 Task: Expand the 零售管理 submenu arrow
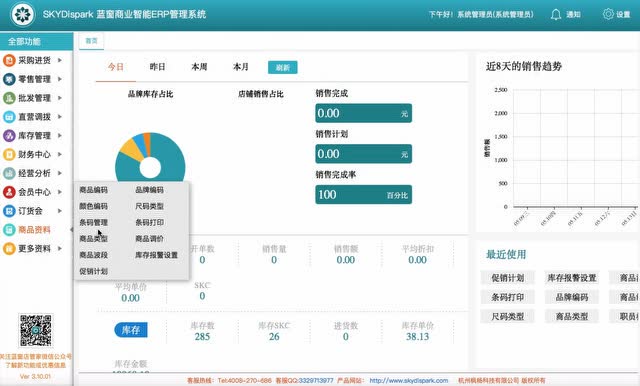[x=60, y=79]
